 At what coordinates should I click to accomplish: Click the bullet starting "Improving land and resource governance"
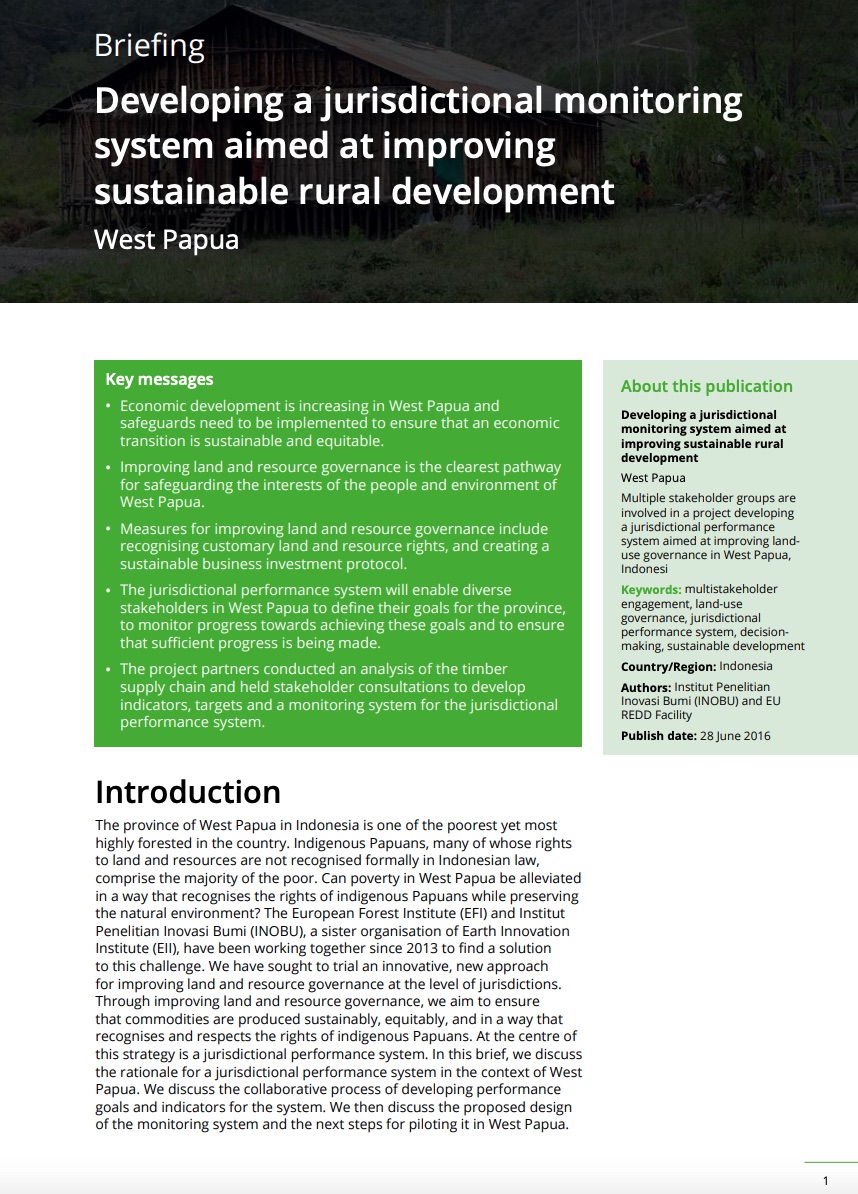click(340, 484)
